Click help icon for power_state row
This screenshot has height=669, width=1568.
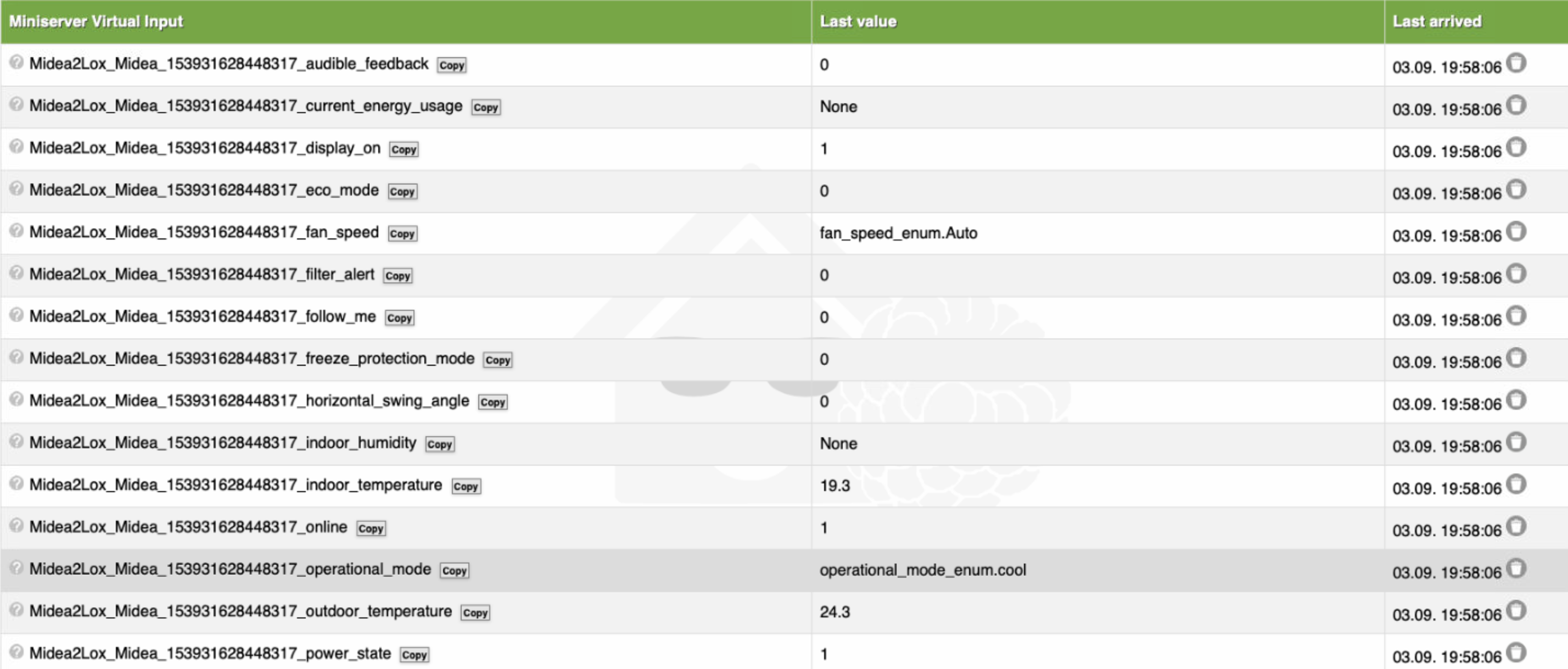16,652
